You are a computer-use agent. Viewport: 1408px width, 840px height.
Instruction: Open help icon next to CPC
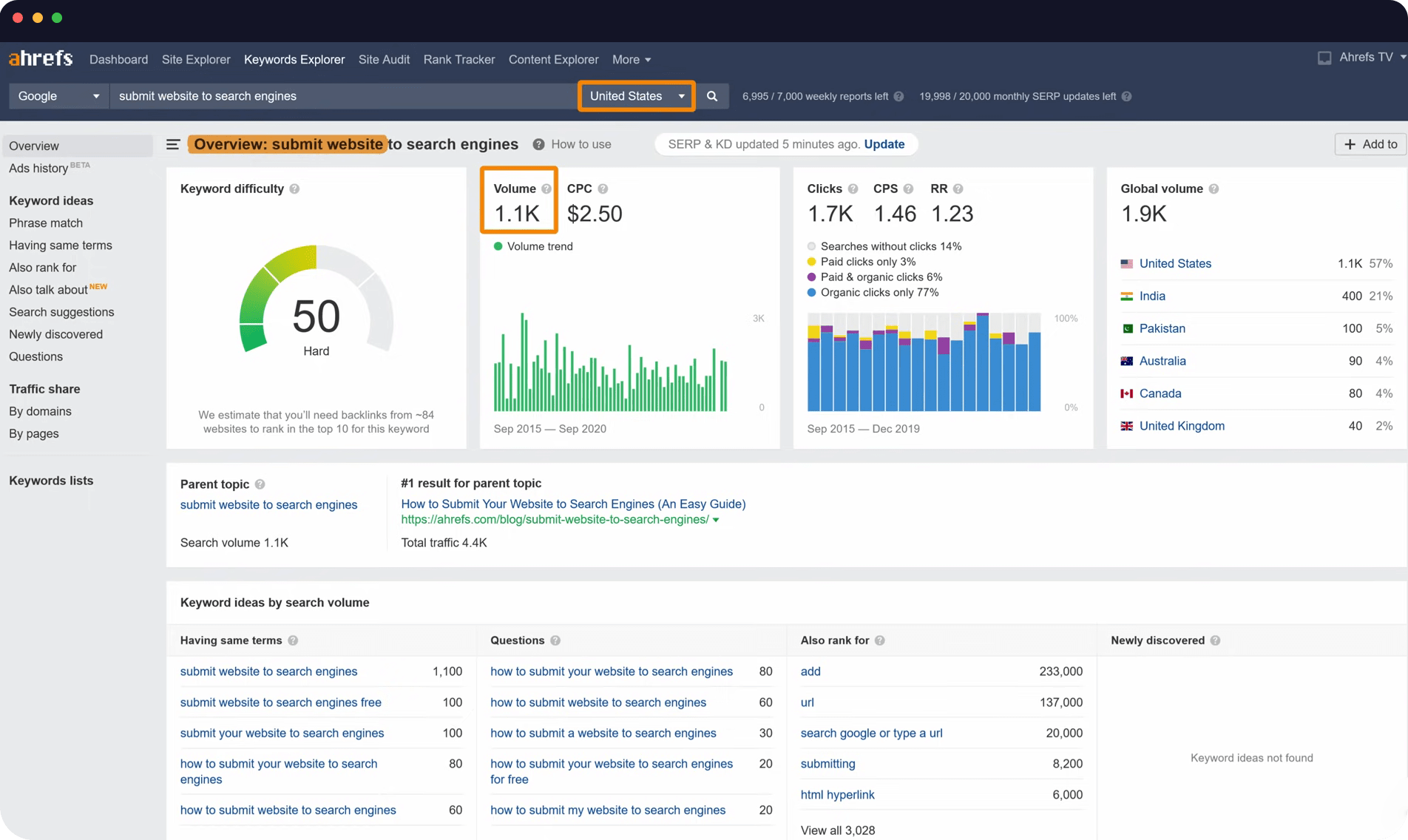[x=603, y=189]
